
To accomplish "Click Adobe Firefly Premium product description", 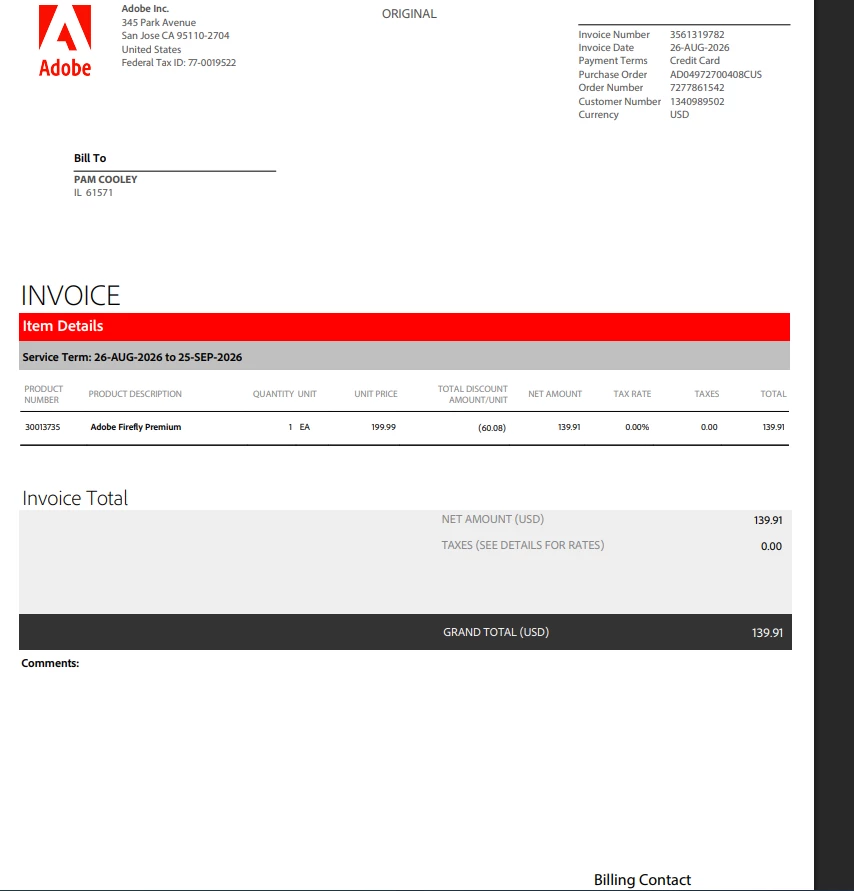I will [x=136, y=427].
